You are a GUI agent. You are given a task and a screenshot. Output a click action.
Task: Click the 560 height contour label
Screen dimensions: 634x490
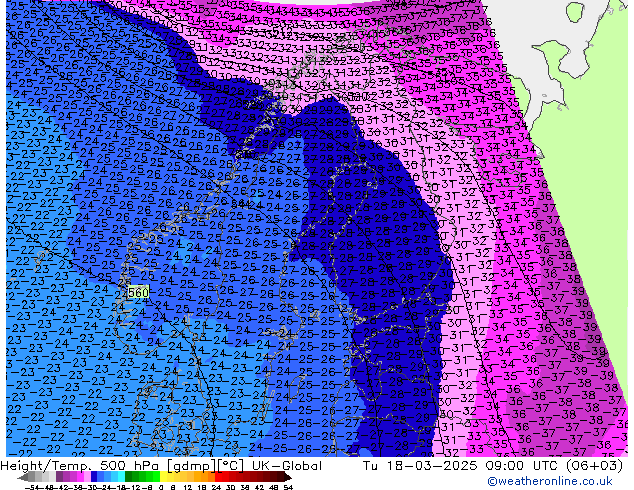(x=138, y=292)
